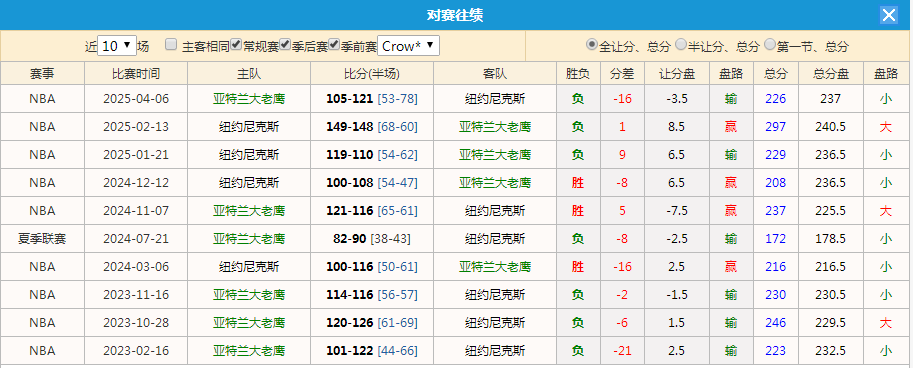This screenshot has width=913, height=368.
Task: Click the total line value 178.5
Action: tap(830, 239)
